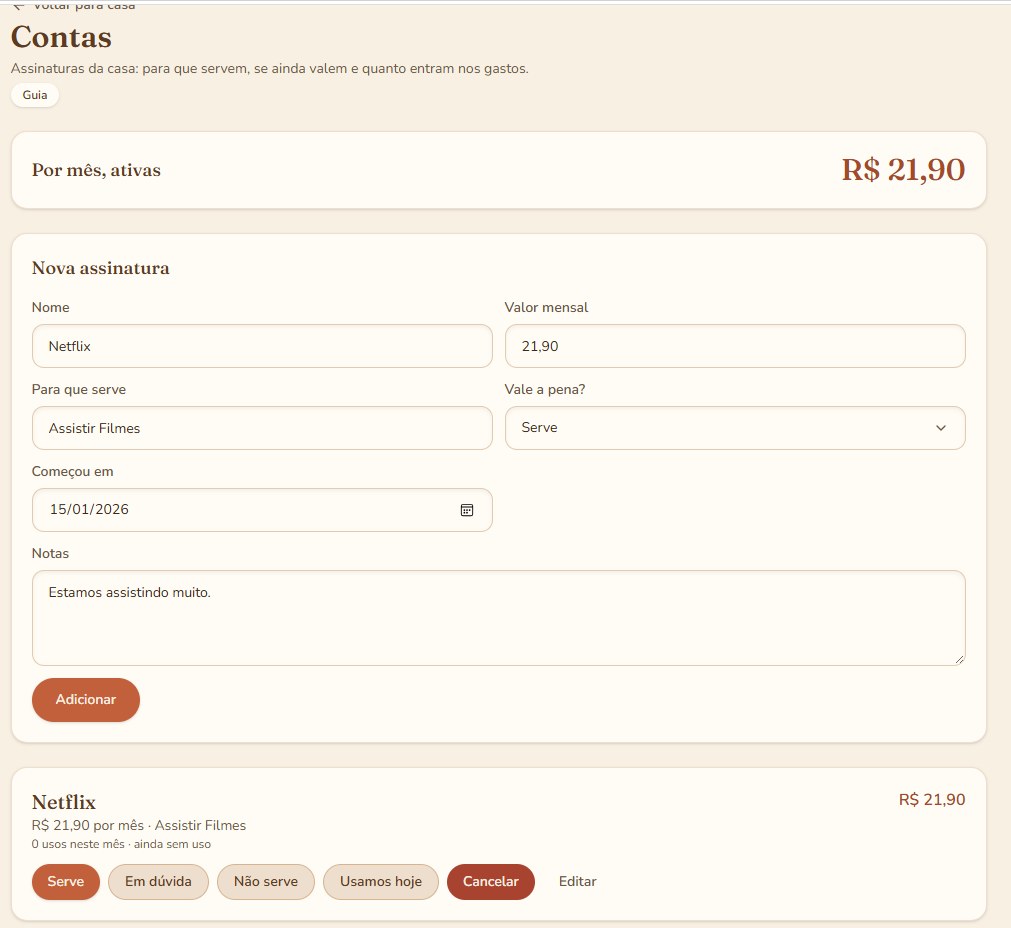Register Usamos hoje for Netflix
Screen dimensions: 1011x928
pyautogui.click(x=380, y=882)
